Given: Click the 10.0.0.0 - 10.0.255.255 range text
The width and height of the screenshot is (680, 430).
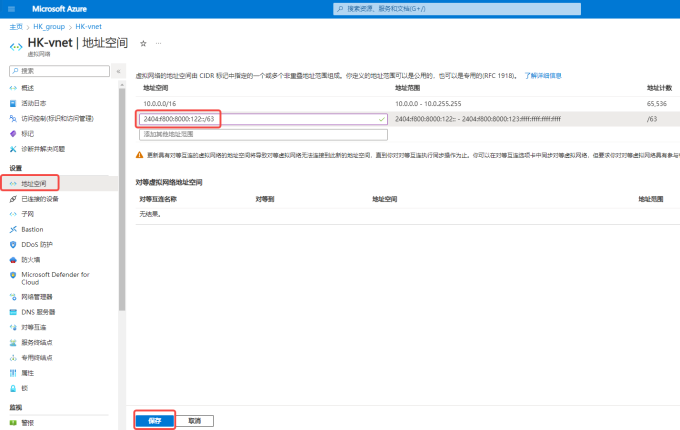Looking at the screenshot, I should (x=428, y=104).
